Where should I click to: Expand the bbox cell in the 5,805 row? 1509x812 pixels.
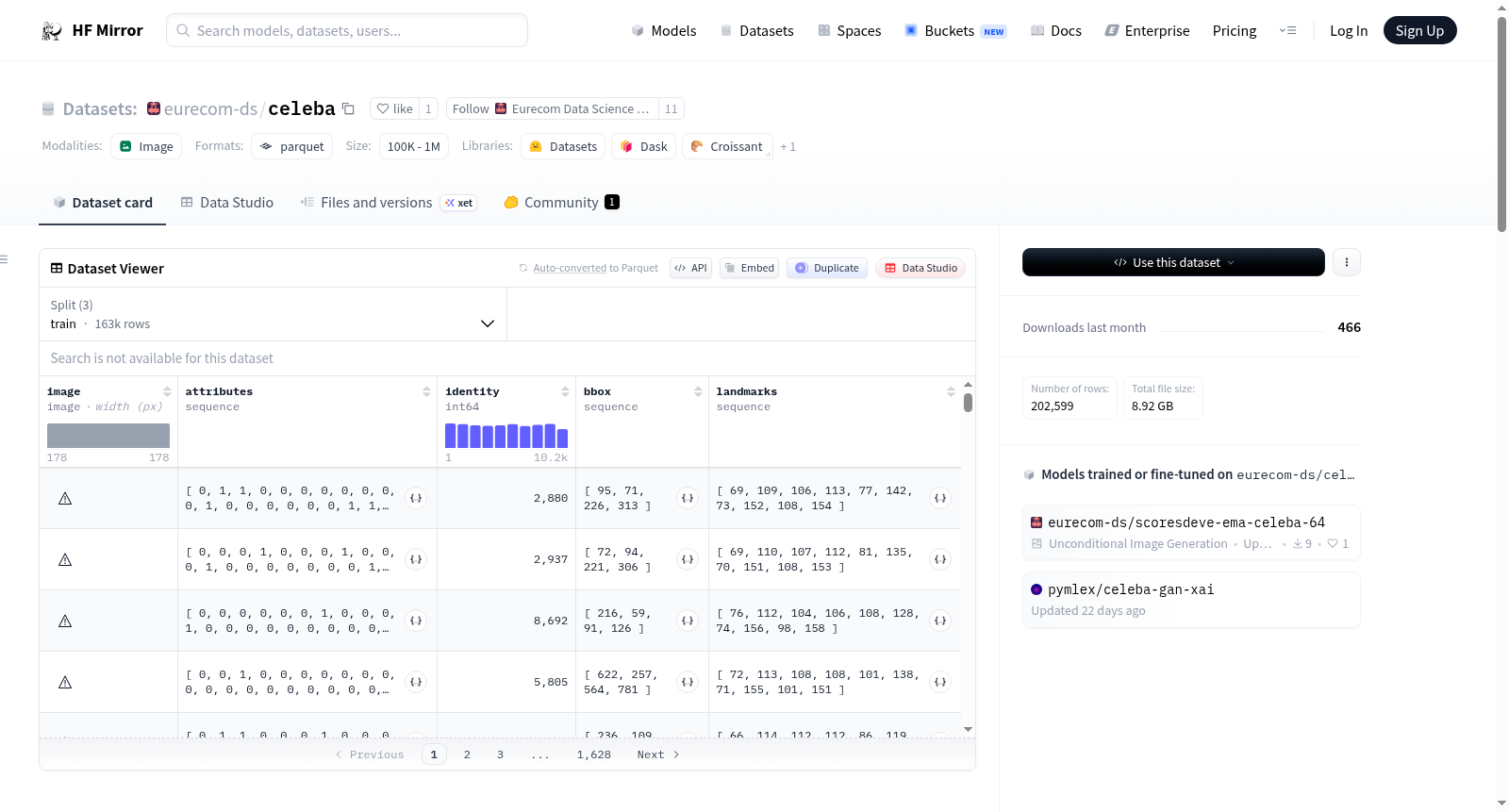click(x=688, y=682)
